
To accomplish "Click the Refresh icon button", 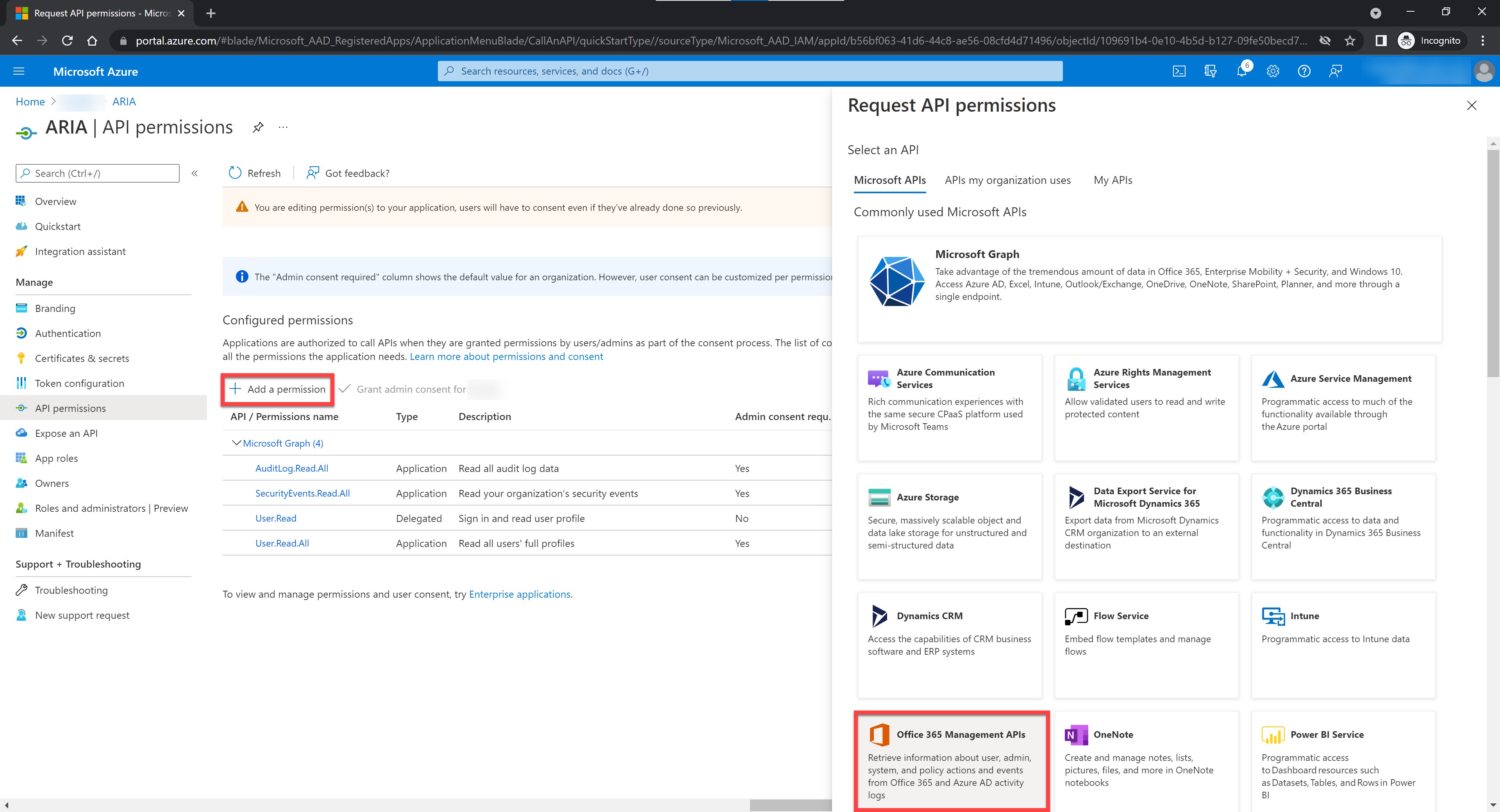I will coord(235,173).
